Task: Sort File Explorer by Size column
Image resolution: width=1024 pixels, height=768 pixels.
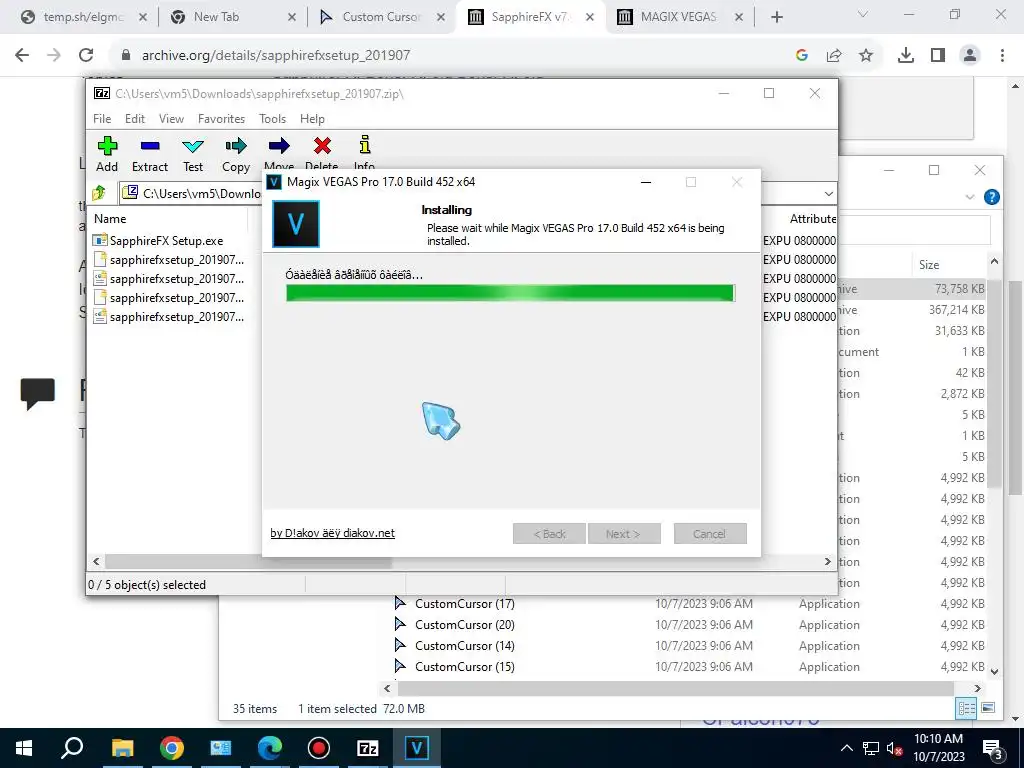Action: [x=929, y=264]
